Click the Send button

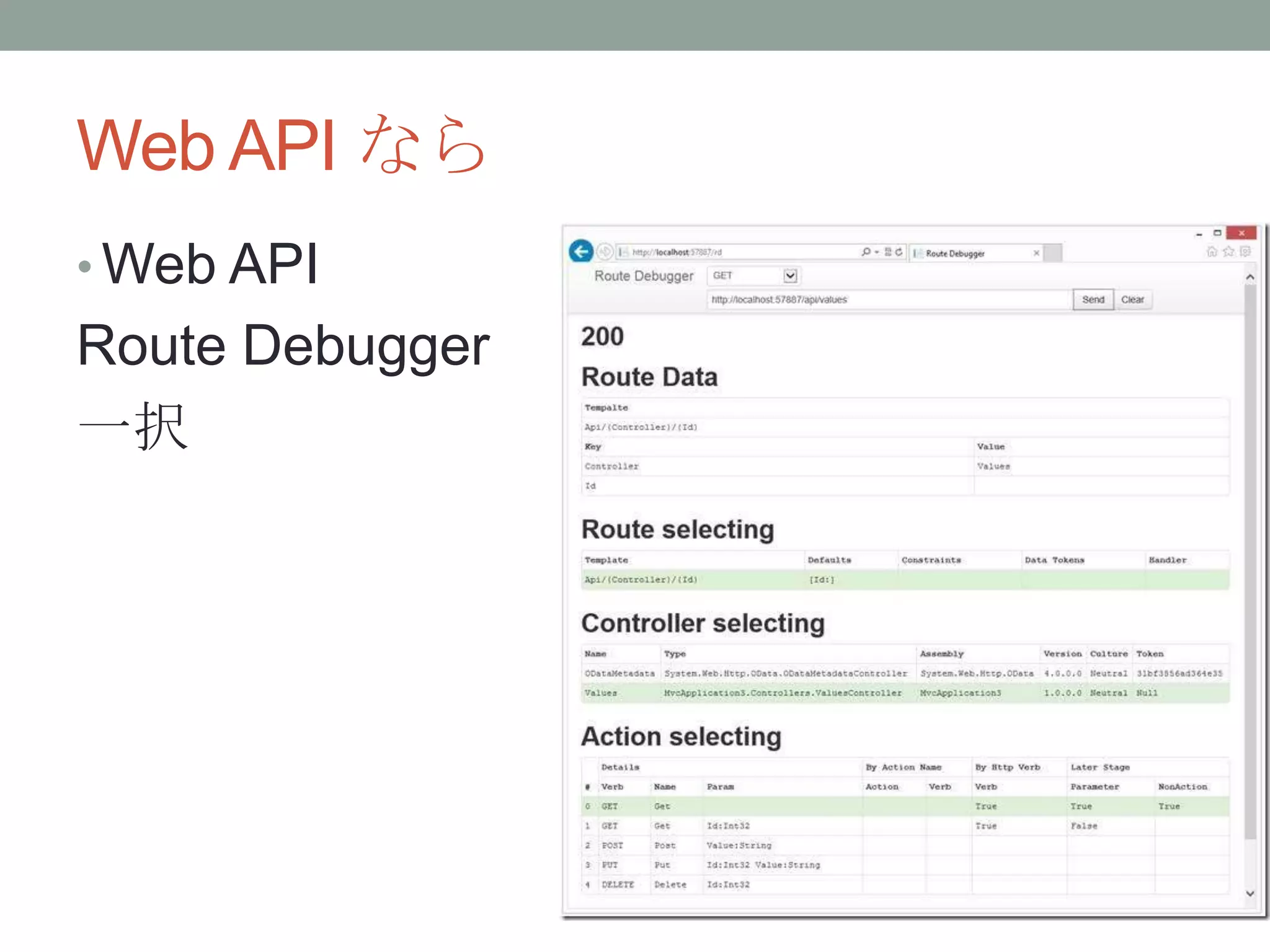click(1093, 299)
